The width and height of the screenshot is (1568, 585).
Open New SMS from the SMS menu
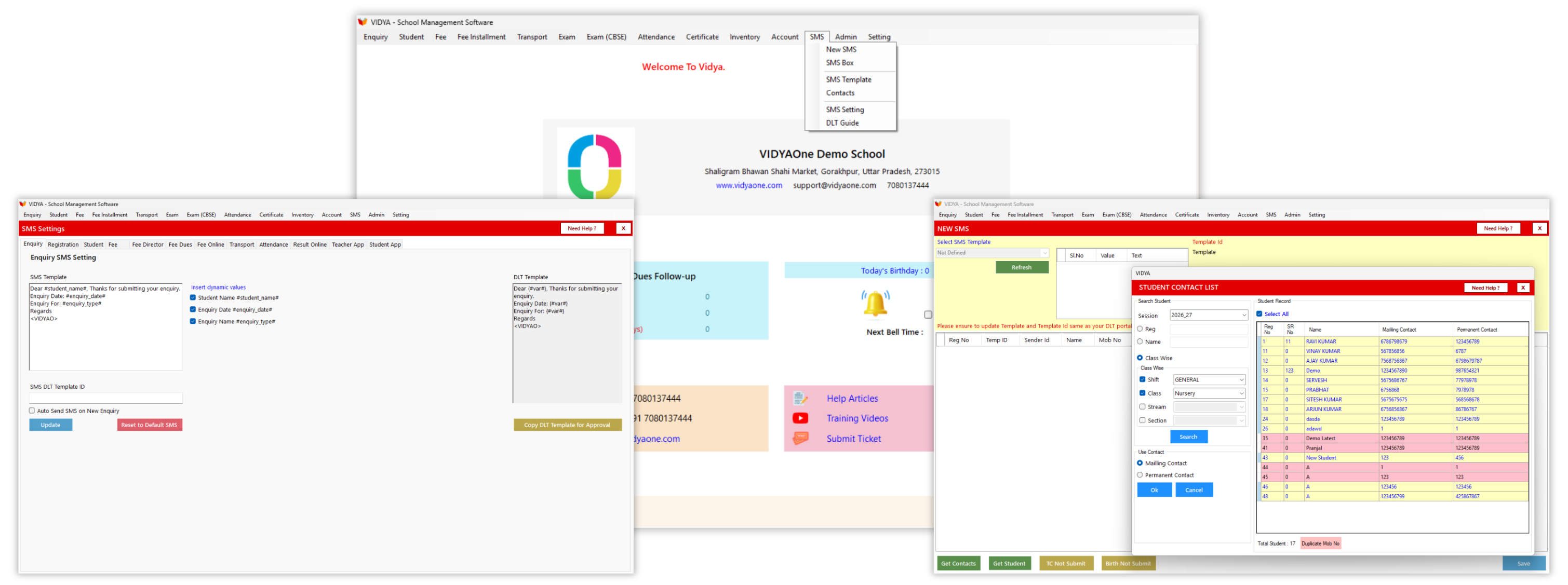coord(840,49)
